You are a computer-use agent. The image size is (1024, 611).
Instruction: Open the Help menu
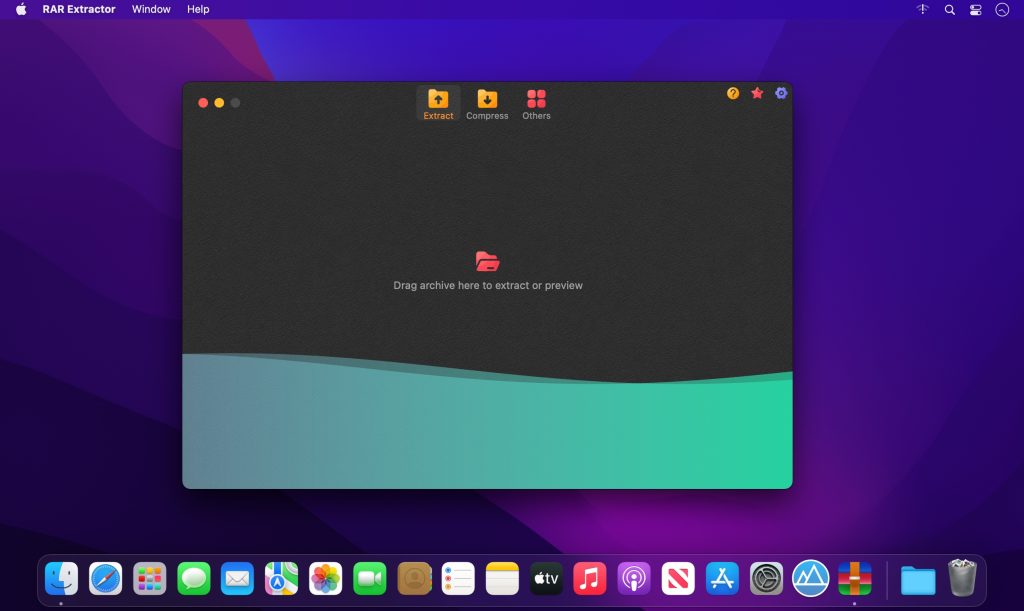click(197, 9)
